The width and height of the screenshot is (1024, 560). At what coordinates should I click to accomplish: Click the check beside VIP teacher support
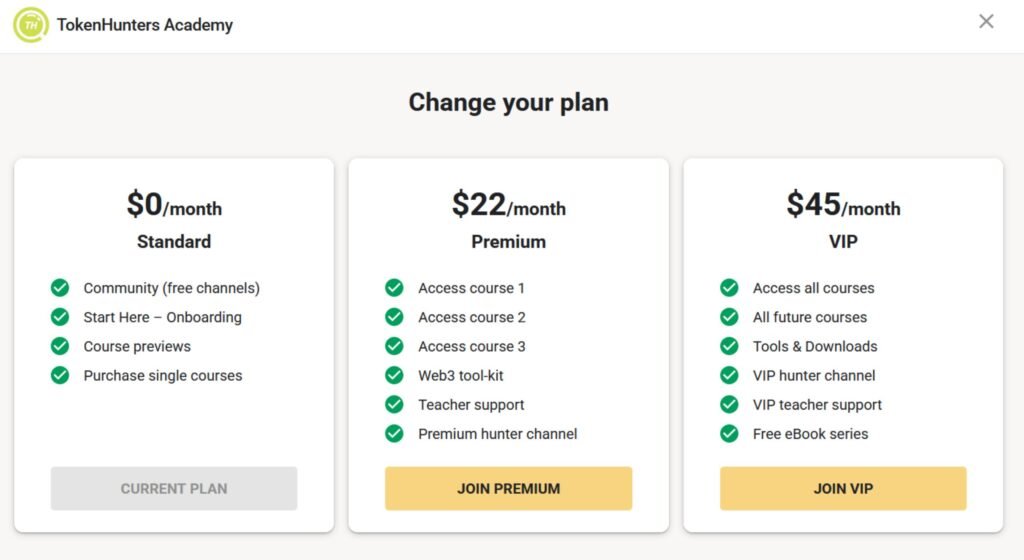click(x=729, y=405)
